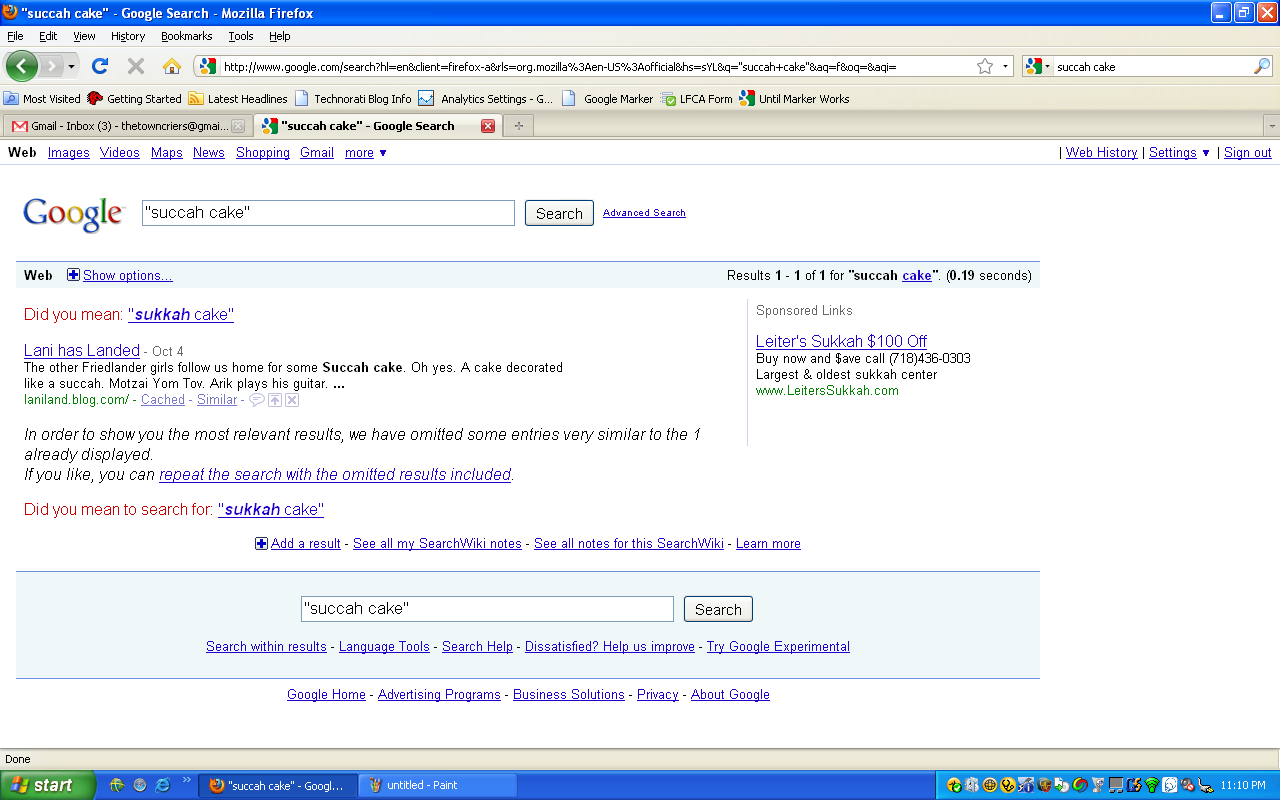Open the Windows Start menu
This screenshot has width=1280, height=800.
pyautogui.click(x=48, y=785)
